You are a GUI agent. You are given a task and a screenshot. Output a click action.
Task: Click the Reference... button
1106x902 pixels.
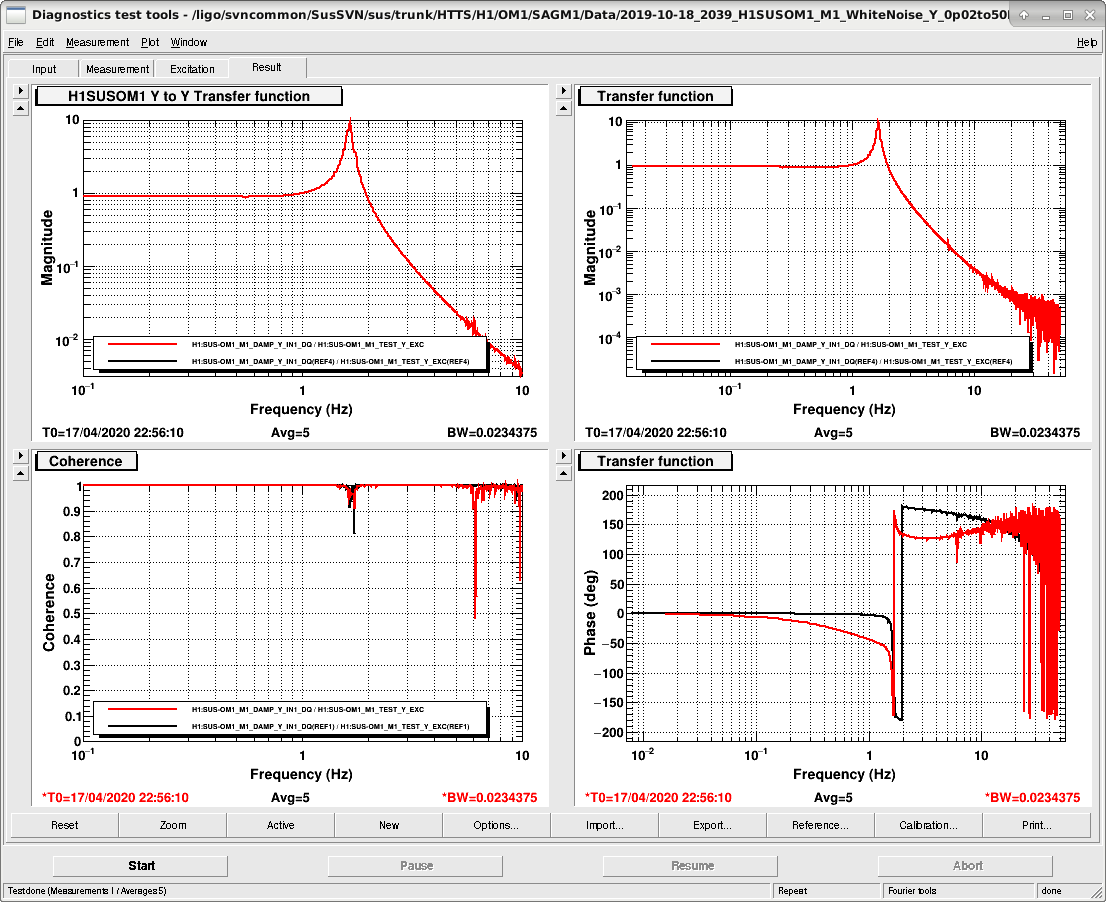click(820, 825)
